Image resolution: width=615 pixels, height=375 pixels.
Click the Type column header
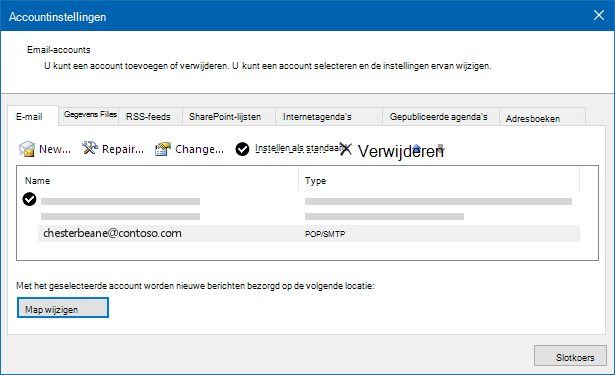315,181
